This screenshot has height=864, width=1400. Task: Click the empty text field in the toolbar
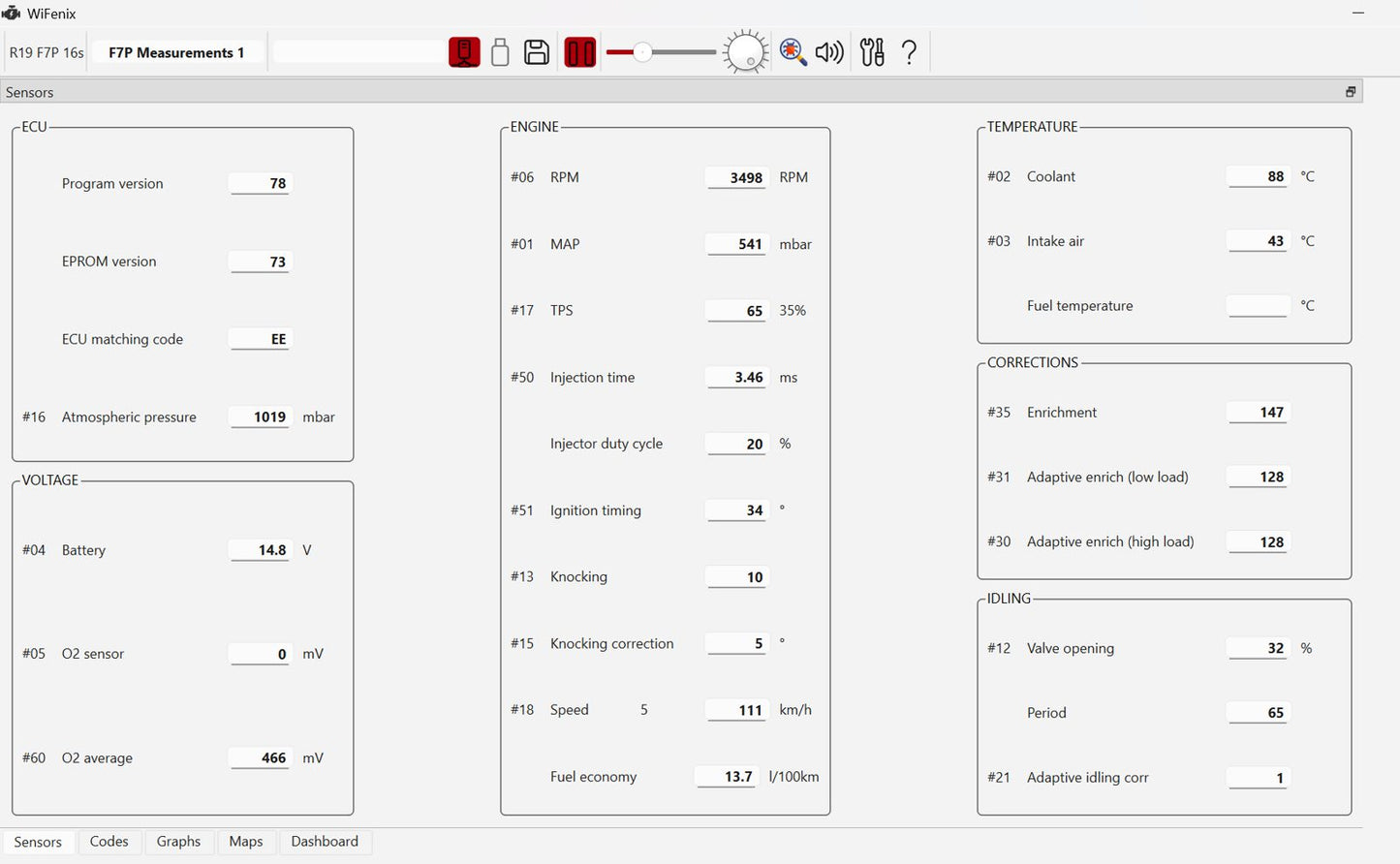pyautogui.click(x=358, y=52)
